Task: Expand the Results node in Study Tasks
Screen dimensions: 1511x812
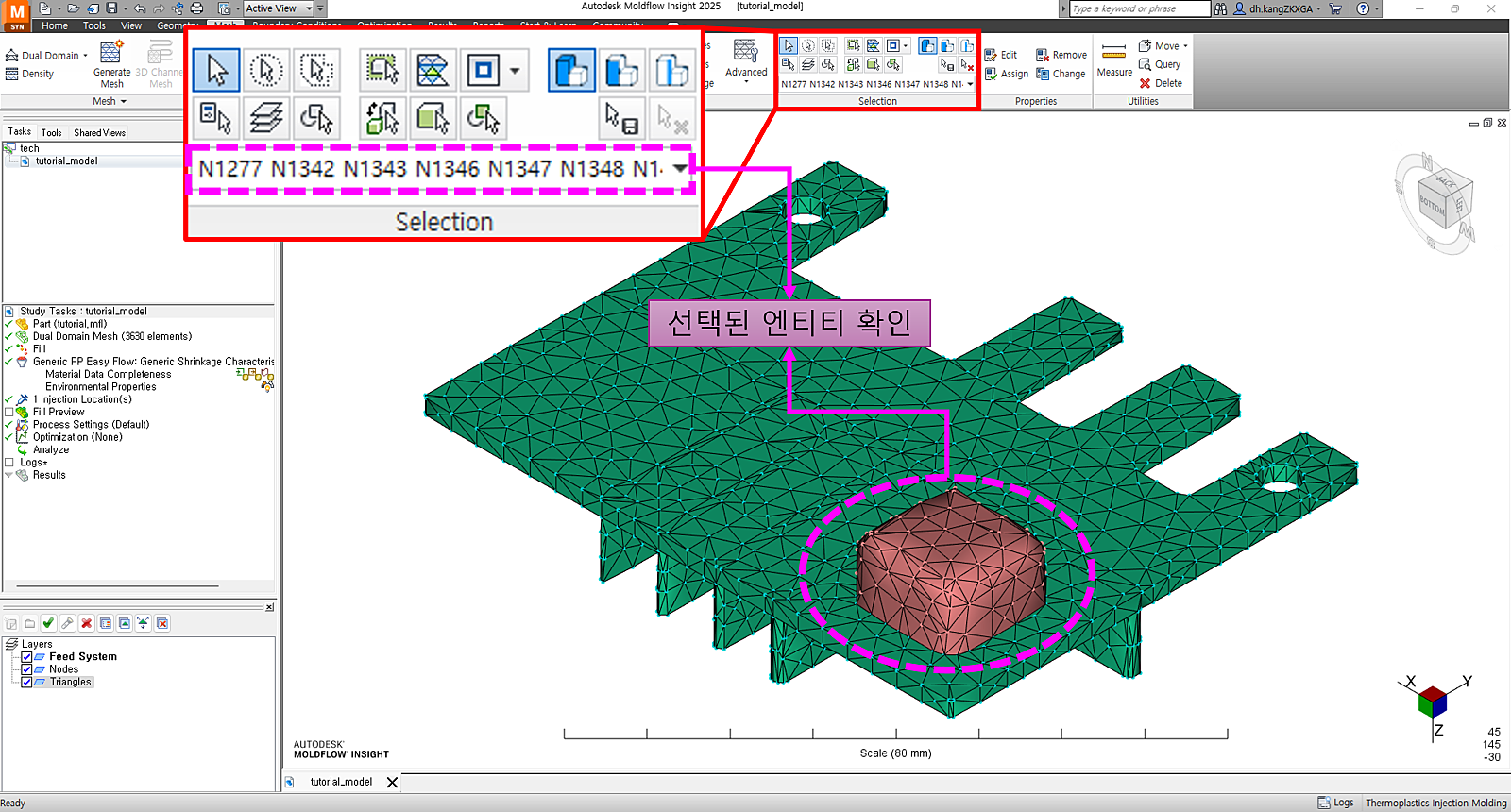Action: tap(8, 475)
